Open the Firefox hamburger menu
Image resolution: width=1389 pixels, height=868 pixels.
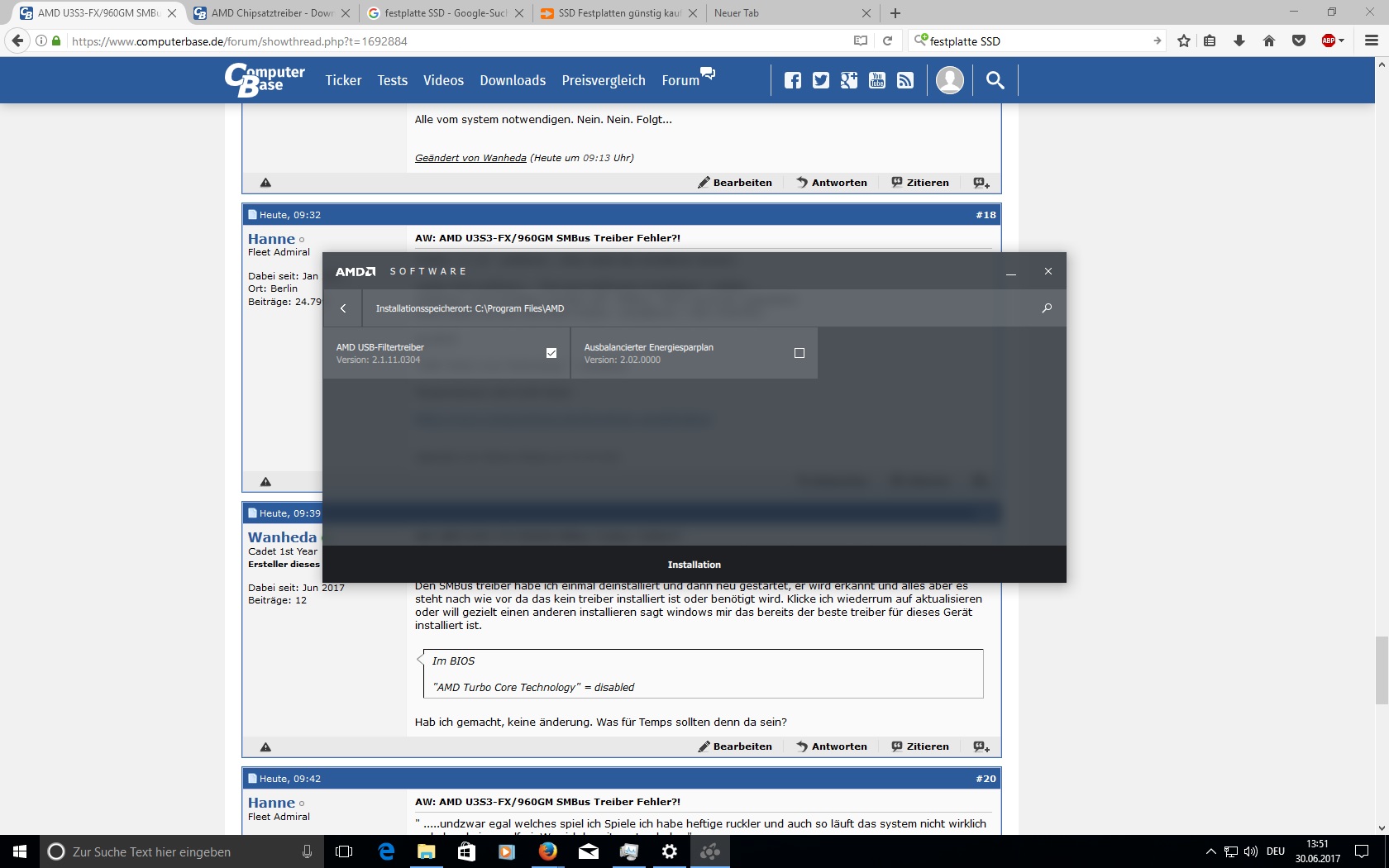(1372, 41)
